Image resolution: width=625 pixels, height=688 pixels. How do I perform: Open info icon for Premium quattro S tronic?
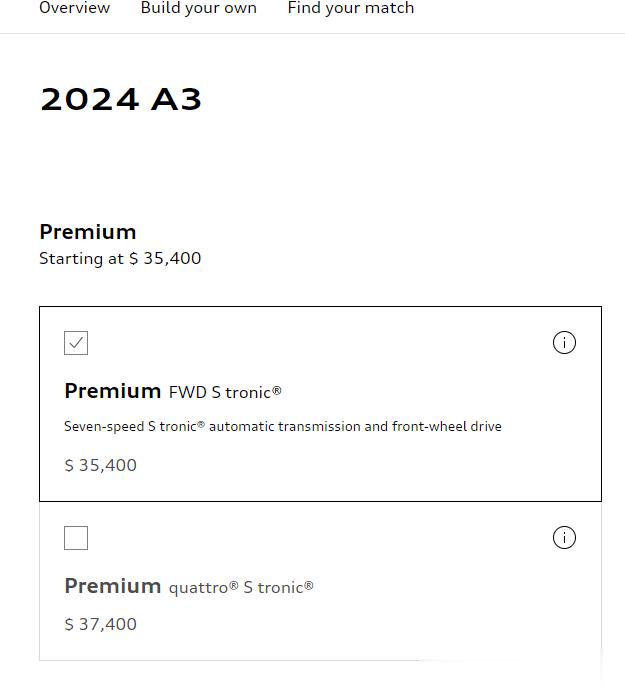[x=564, y=538]
